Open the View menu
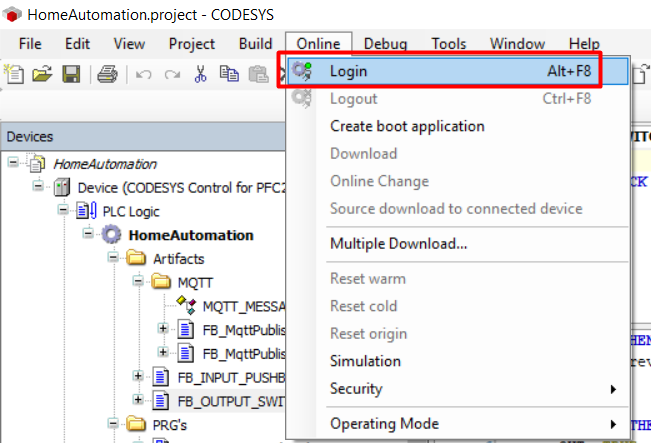 point(129,44)
